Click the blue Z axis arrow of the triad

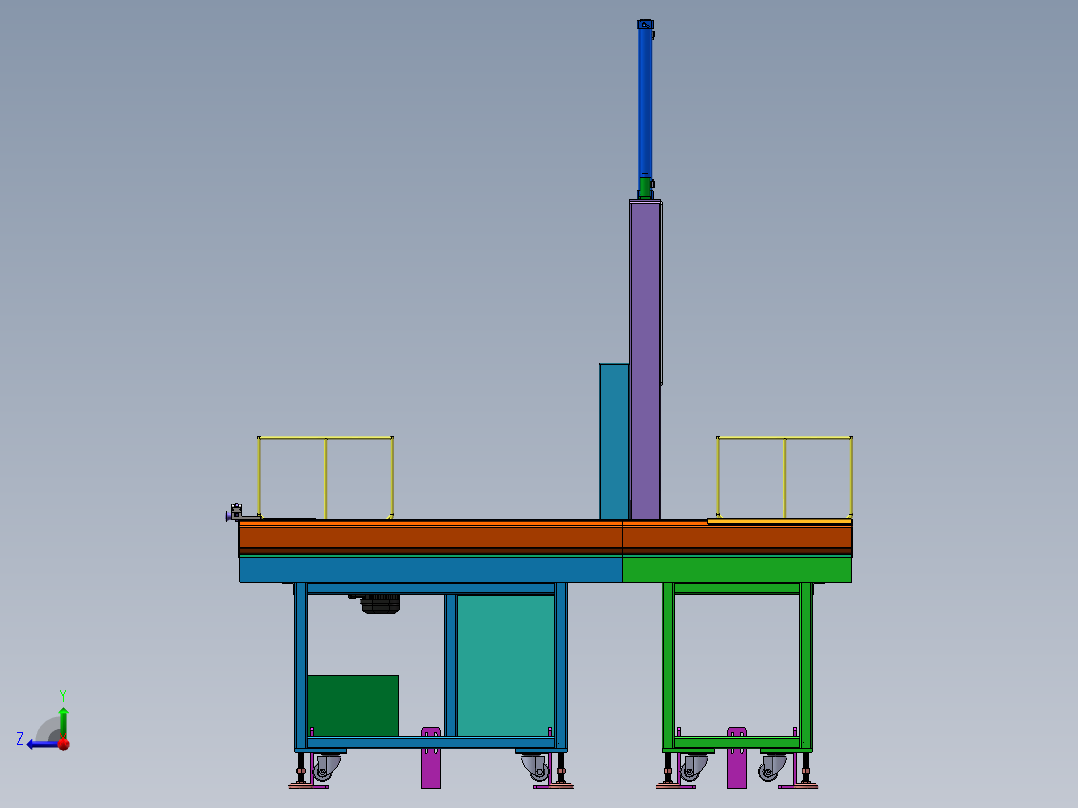[41, 744]
